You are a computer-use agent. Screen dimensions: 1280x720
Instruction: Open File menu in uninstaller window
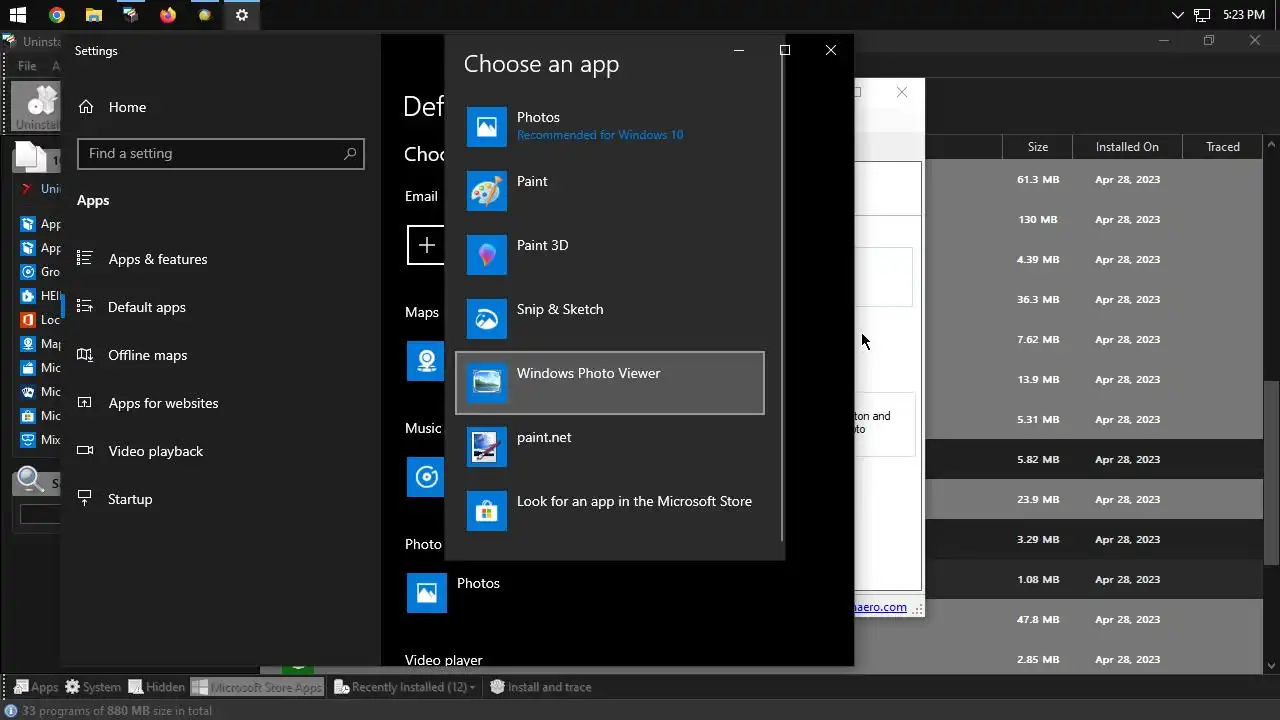(27, 66)
